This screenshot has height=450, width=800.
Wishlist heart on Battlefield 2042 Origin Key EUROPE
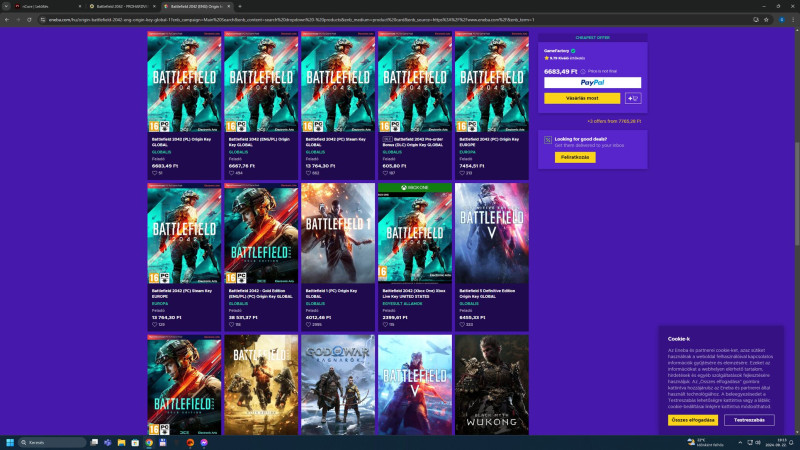point(462,173)
